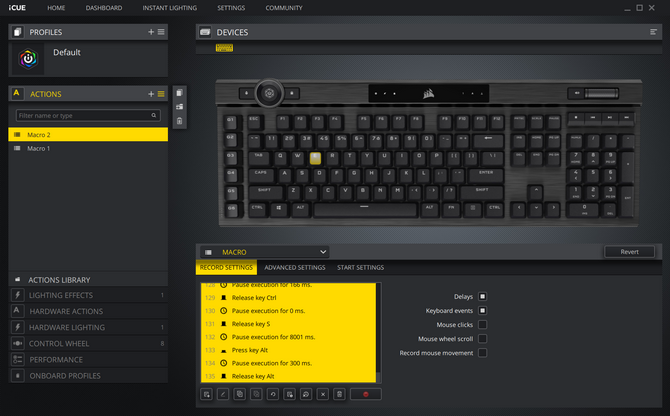Select the Default profile
The height and width of the screenshot is (416, 670).
[x=88, y=59]
